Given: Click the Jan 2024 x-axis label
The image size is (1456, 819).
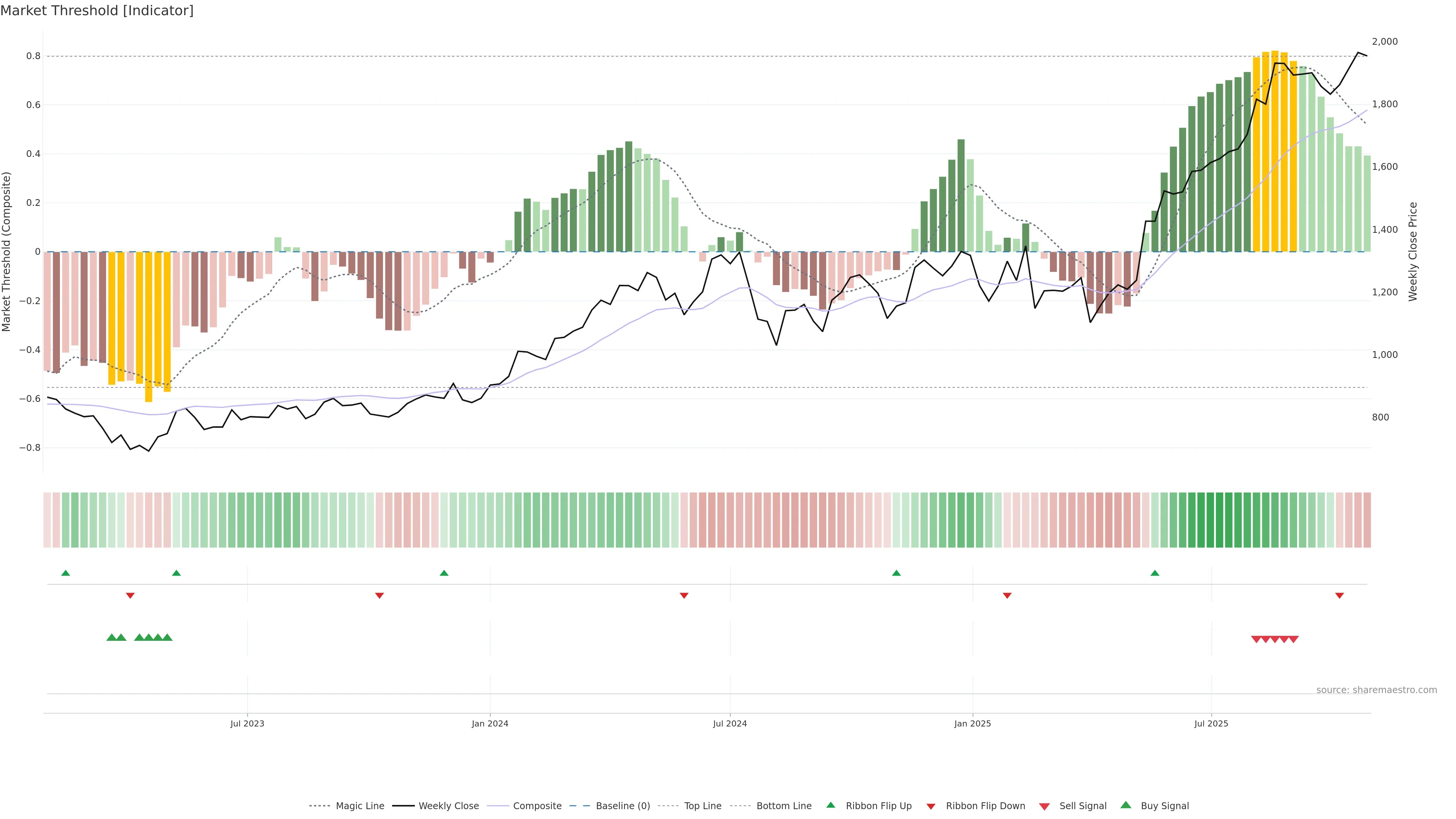Looking at the screenshot, I should tap(490, 723).
